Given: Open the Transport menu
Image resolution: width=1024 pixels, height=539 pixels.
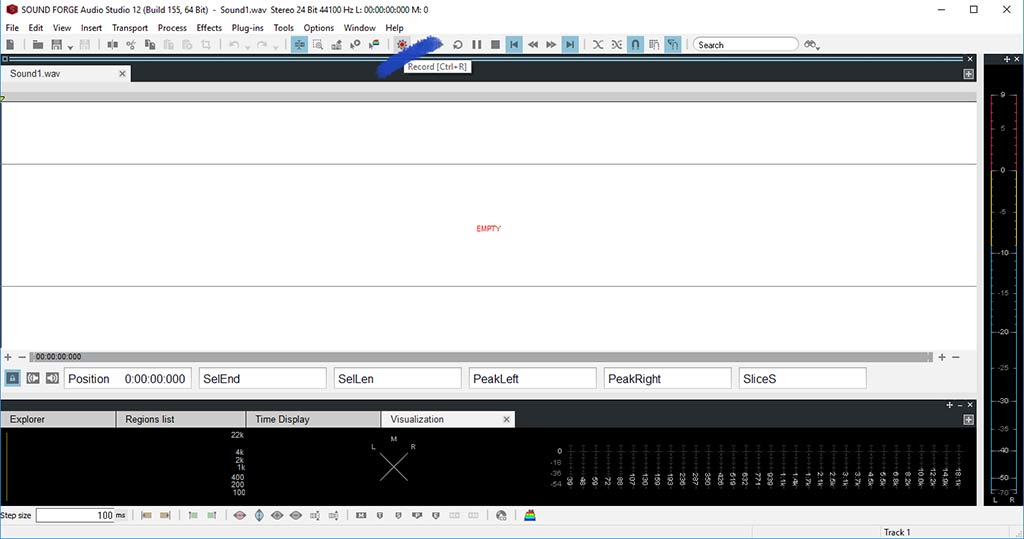Looking at the screenshot, I should pyautogui.click(x=130, y=27).
